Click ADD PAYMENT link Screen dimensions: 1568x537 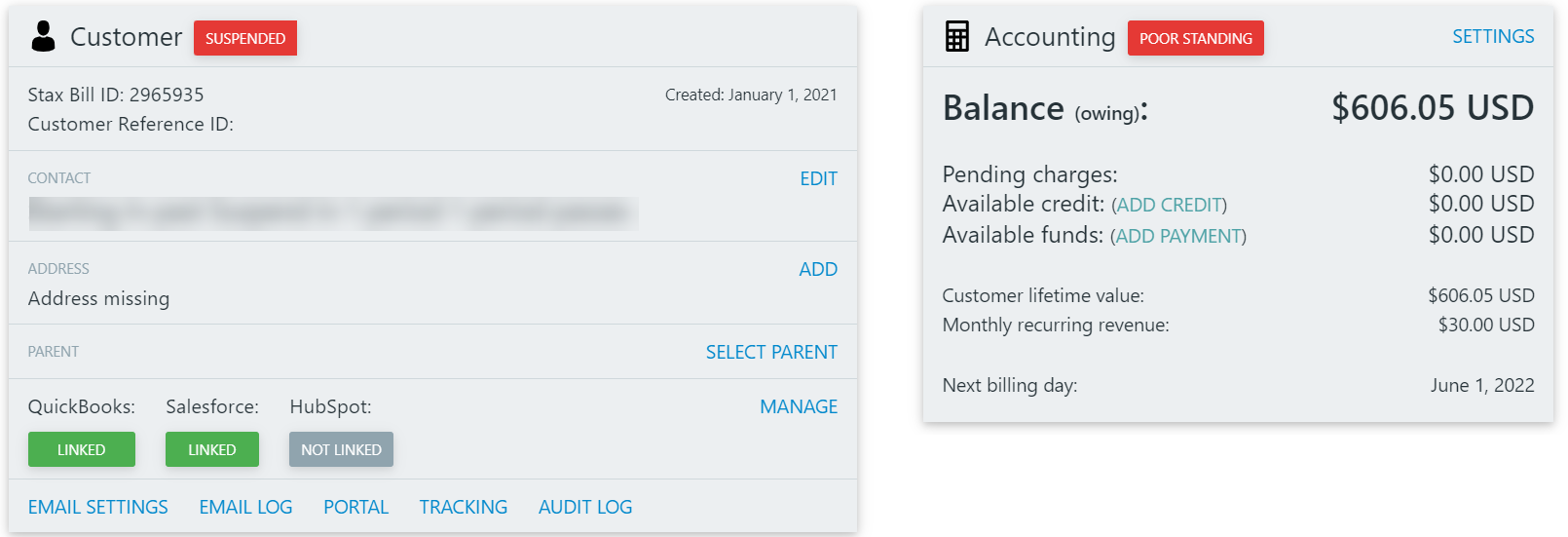click(x=1178, y=236)
